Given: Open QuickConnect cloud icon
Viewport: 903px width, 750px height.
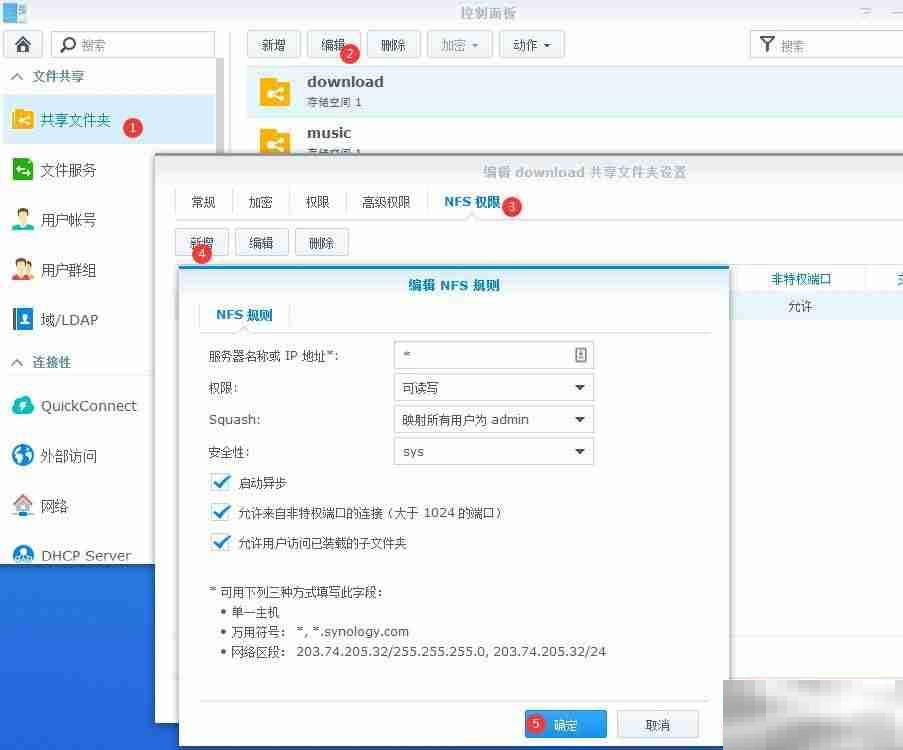Looking at the screenshot, I should coord(22,406).
